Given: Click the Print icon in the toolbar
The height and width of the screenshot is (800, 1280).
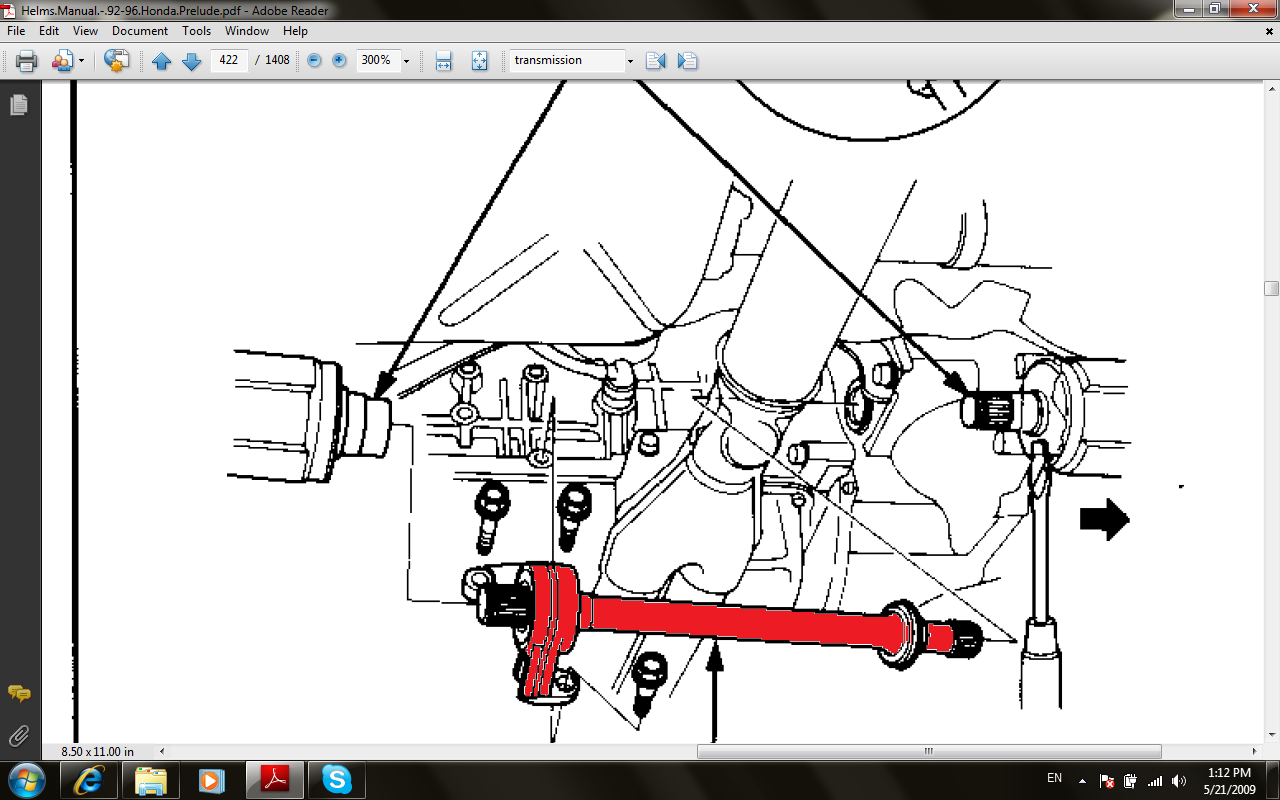Looking at the screenshot, I should (x=27, y=61).
